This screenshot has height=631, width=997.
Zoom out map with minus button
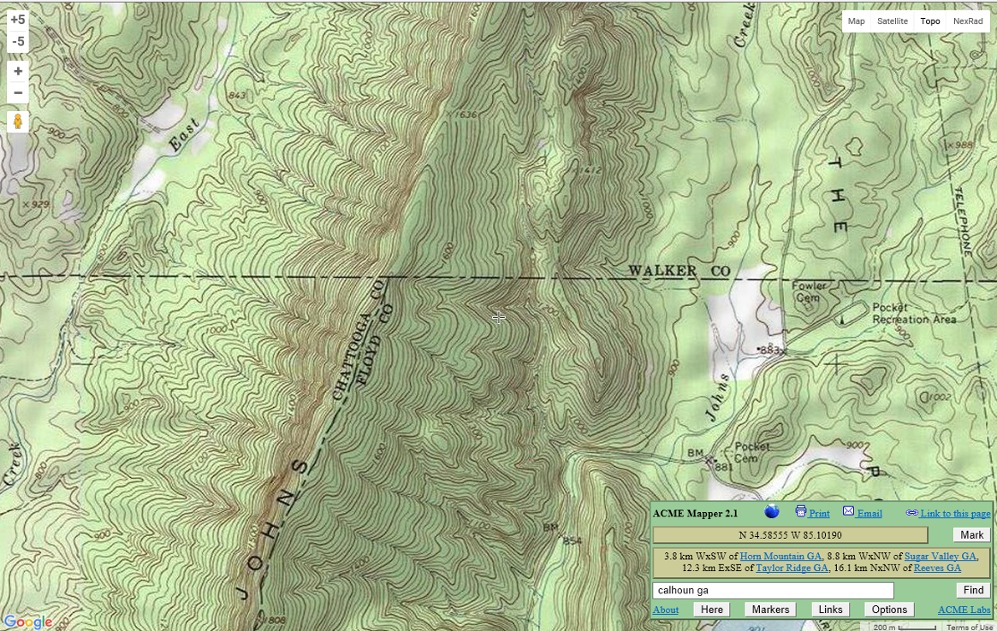coord(18,93)
